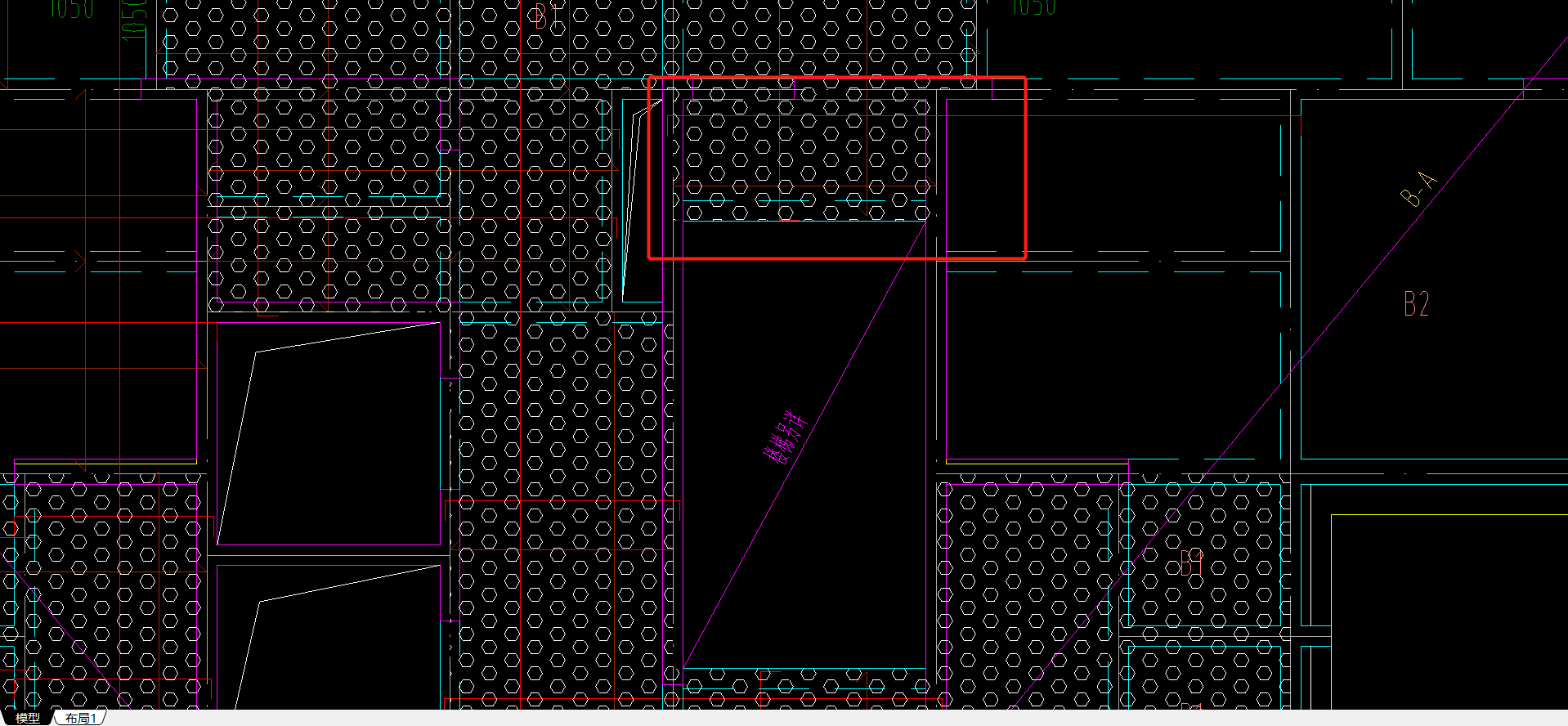Open the 布局1 layout tab
Screen dimensions: 1568x726
coord(81,718)
